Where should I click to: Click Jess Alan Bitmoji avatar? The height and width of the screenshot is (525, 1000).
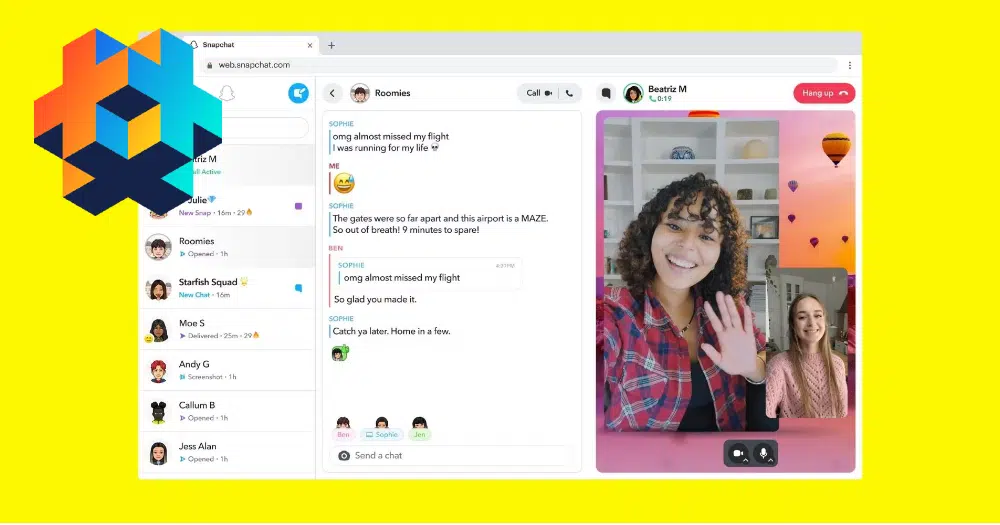click(x=158, y=453)
